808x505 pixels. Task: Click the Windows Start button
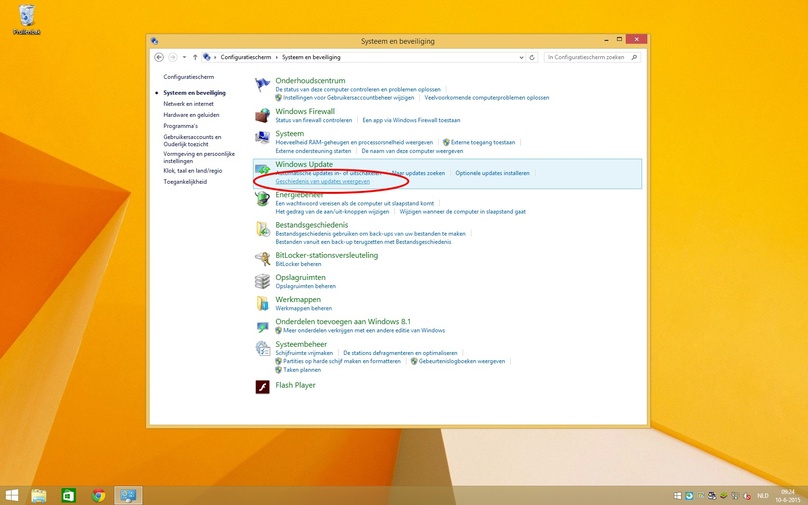click(x=11, y=496)
